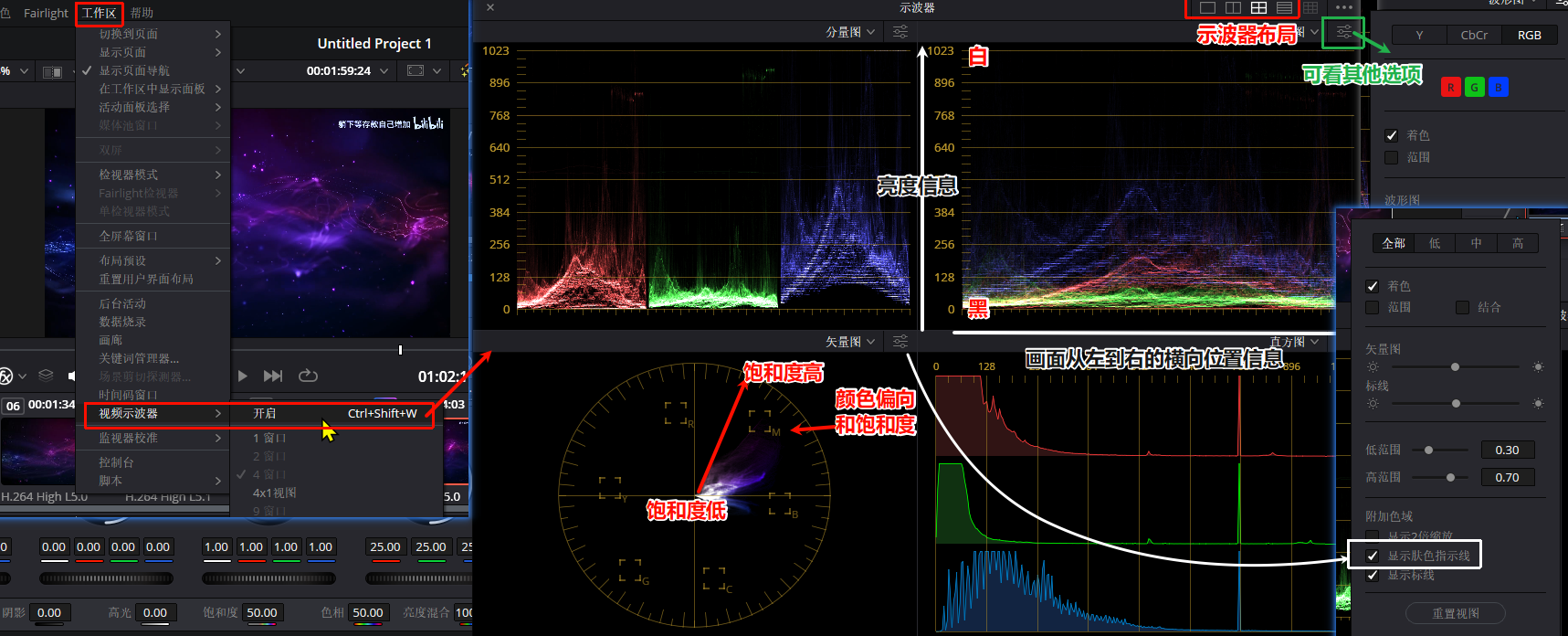
Task: Open settings icon in green highlighted box
Action: pos(1344,32)
